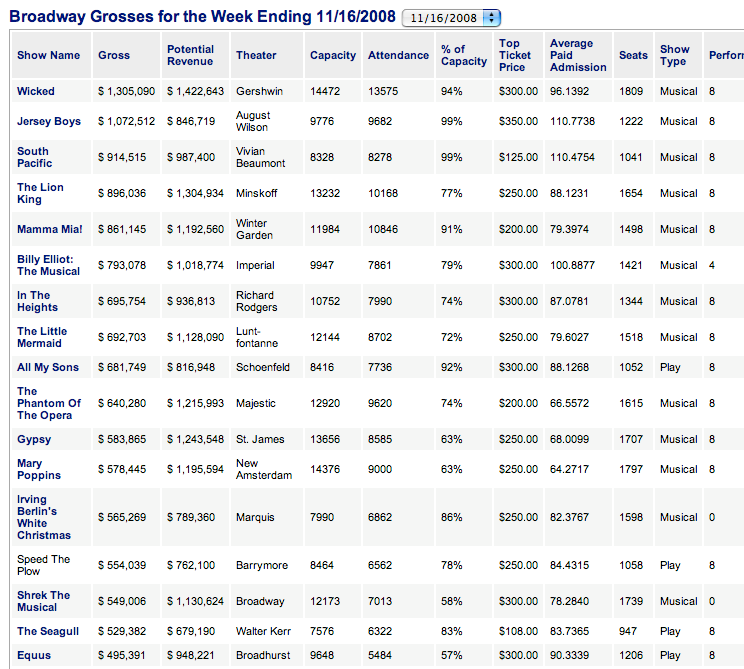The image size is (744, 669).
Task: Click Gypsy seats value 1707
Action: click(631, 439)
